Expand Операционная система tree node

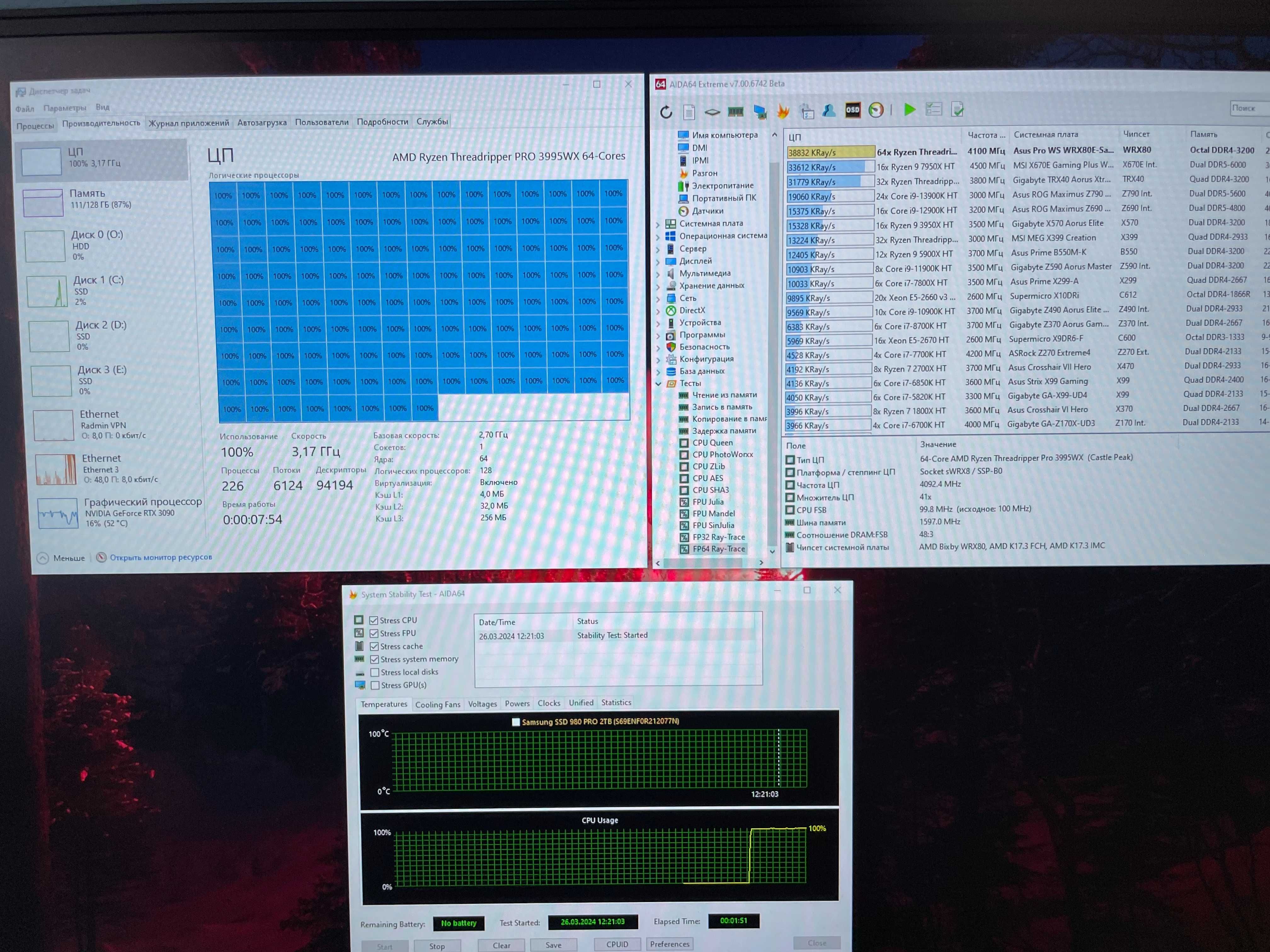tap(659, 236)
